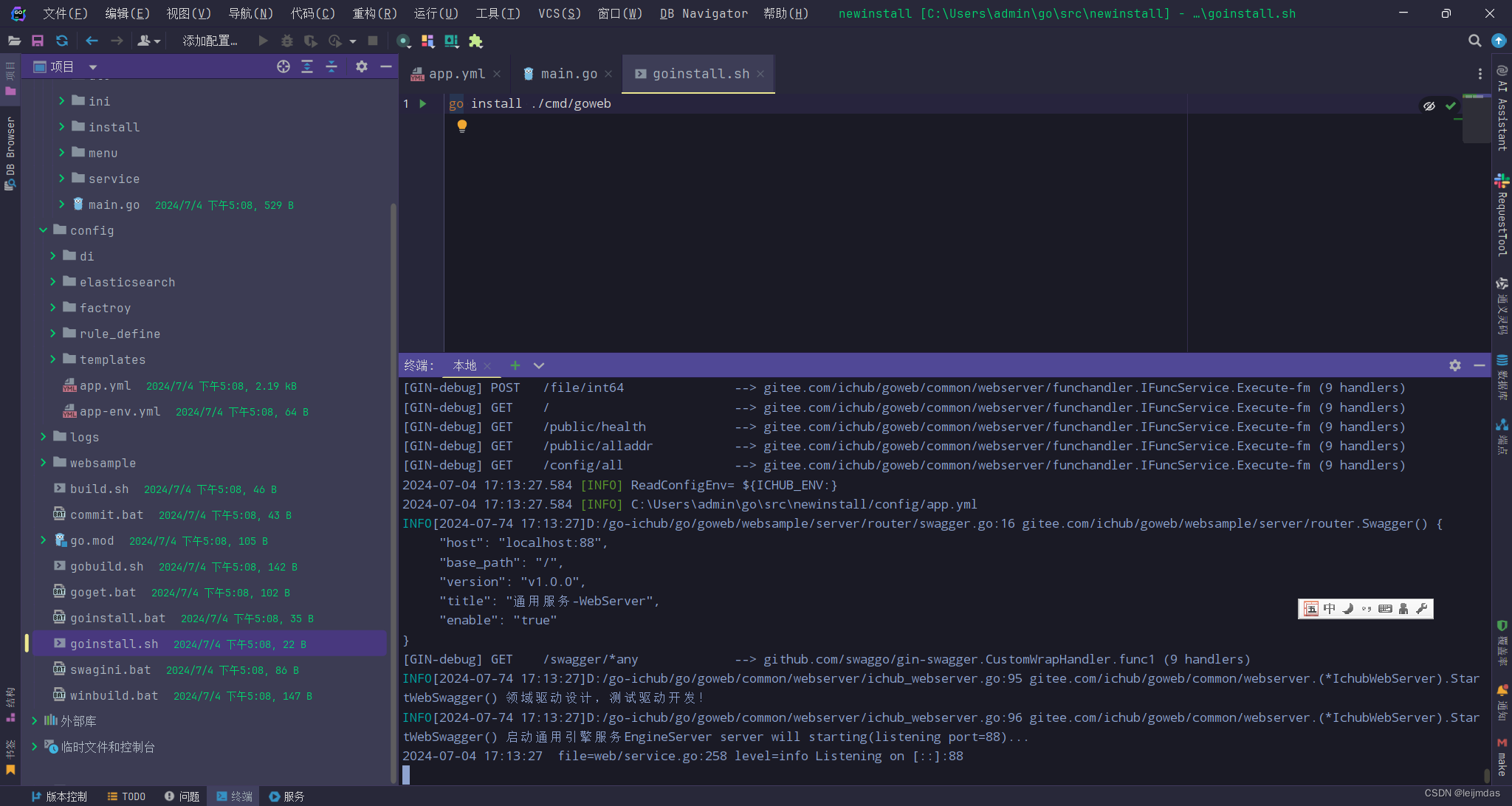
Task: Open AI Assistant side panel
Action: pos(1502,108)
